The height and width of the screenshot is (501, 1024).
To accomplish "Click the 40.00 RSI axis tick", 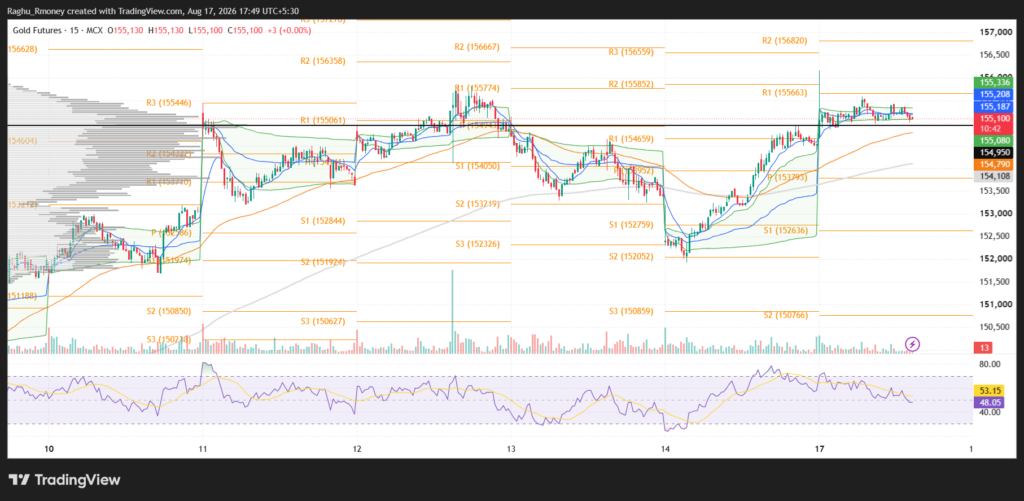I will (990, 412).
